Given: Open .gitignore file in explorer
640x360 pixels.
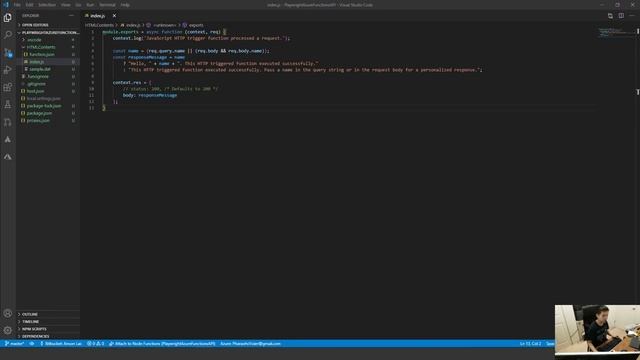Looking at the screenshot, I should [x=48, y=84].
